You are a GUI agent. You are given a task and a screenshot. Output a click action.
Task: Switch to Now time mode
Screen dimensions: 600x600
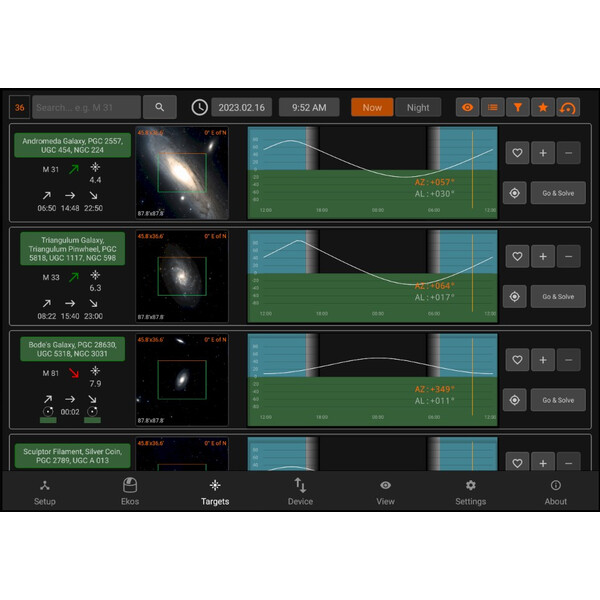[x=372, y=107]
